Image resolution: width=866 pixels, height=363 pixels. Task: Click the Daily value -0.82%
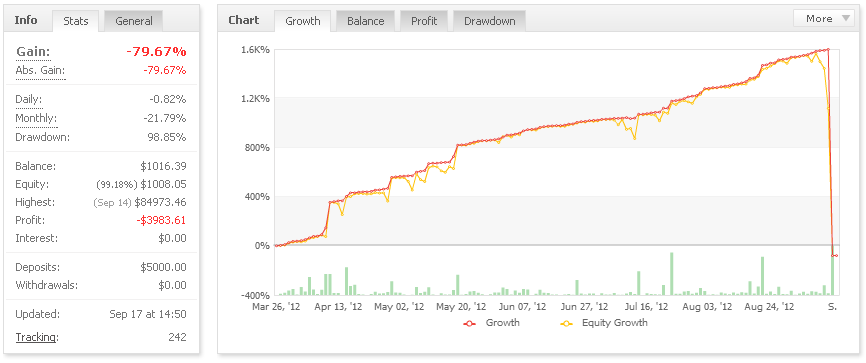click(167, 100)
